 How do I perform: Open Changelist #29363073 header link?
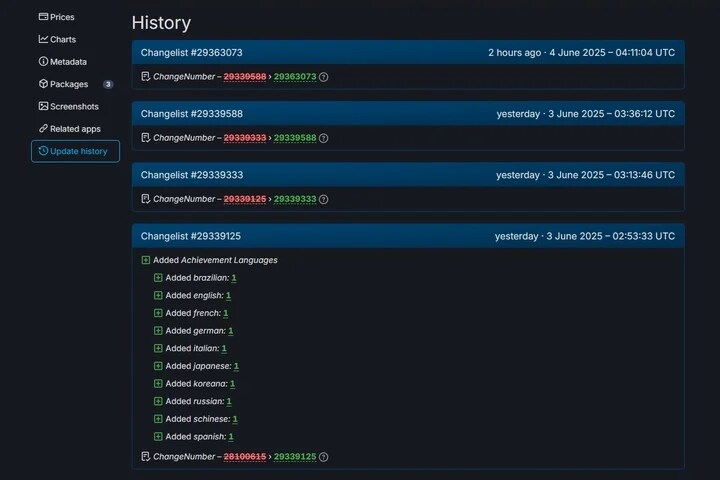coord(191,53)
